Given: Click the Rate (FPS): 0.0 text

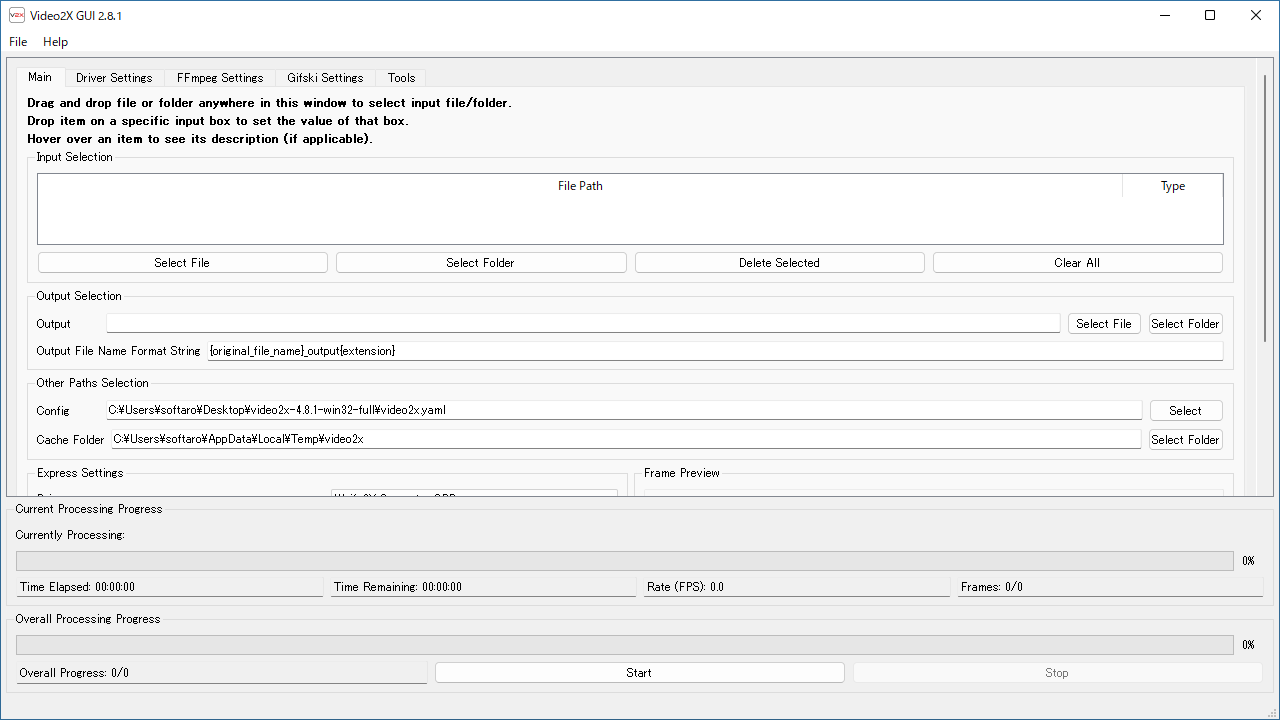Looking at the screenshot, I should click(685, 587).
